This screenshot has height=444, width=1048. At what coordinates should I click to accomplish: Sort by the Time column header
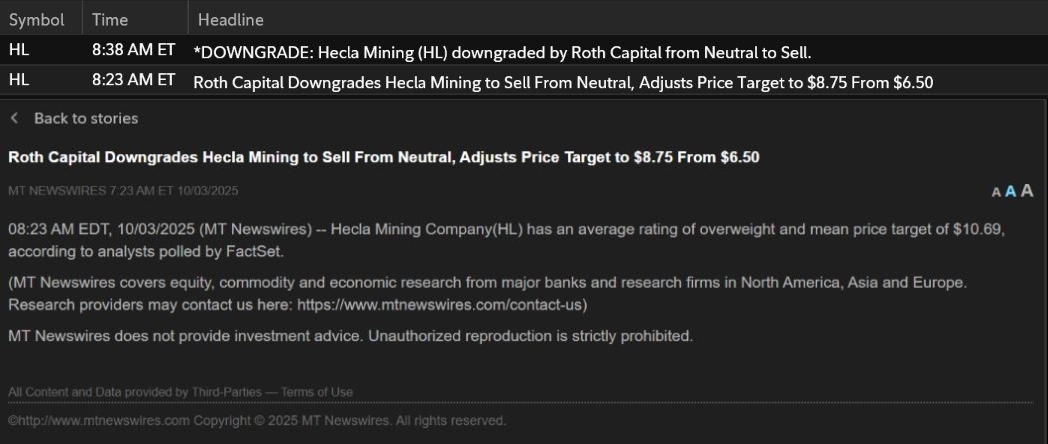coord(111,20)
